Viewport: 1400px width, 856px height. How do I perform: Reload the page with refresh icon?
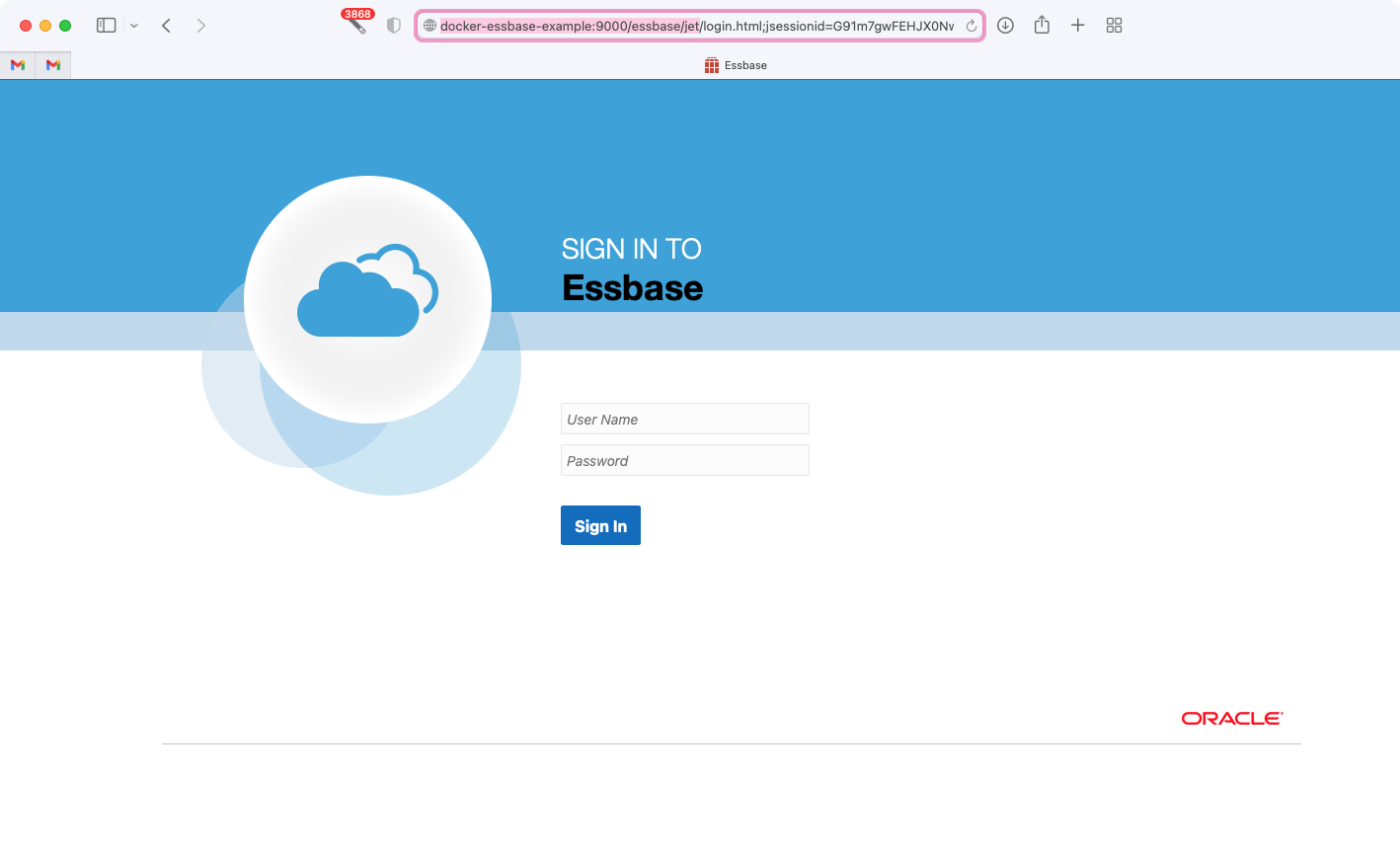[972, 26]
